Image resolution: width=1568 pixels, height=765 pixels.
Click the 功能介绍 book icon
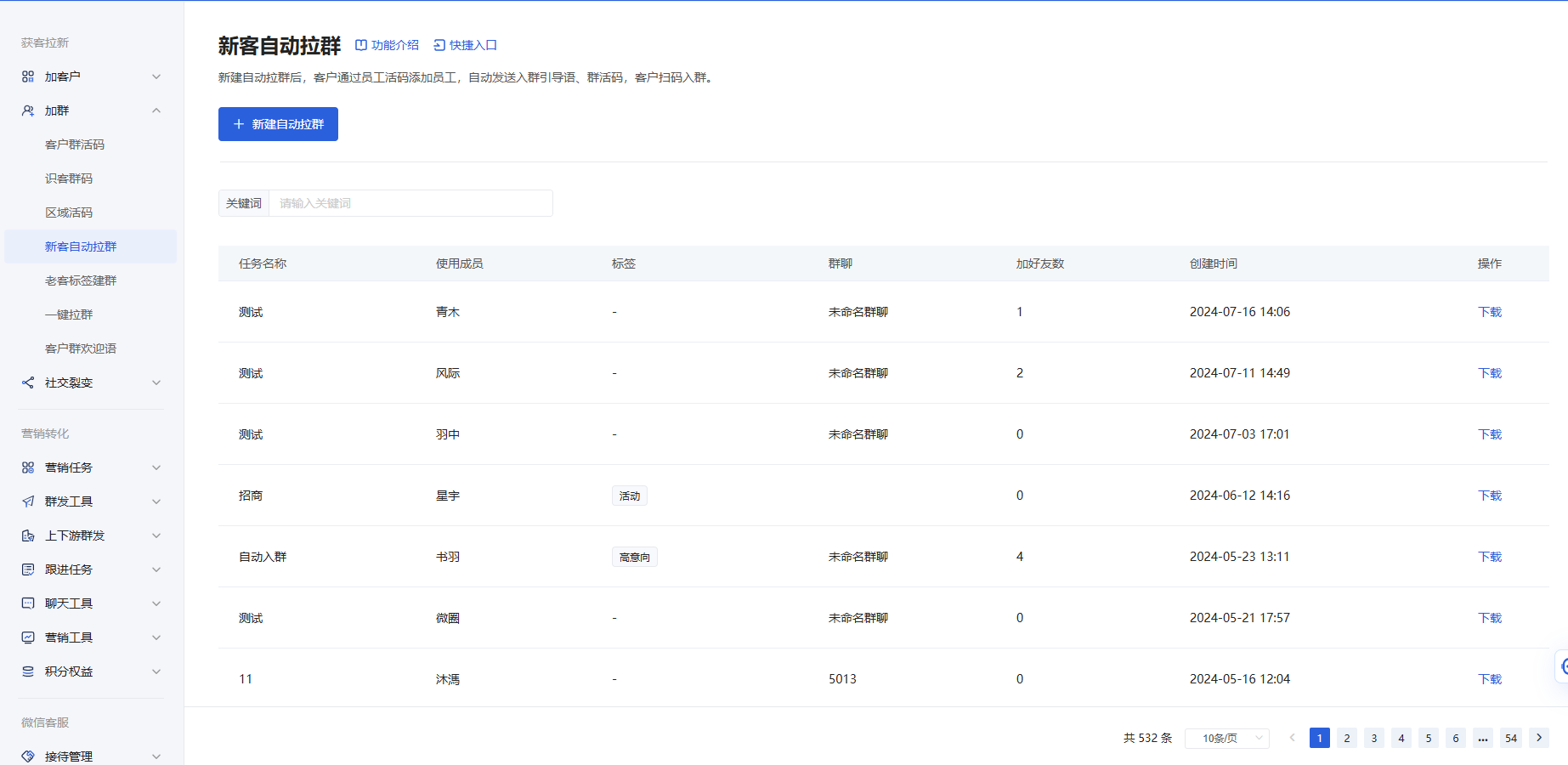[361, 45]
